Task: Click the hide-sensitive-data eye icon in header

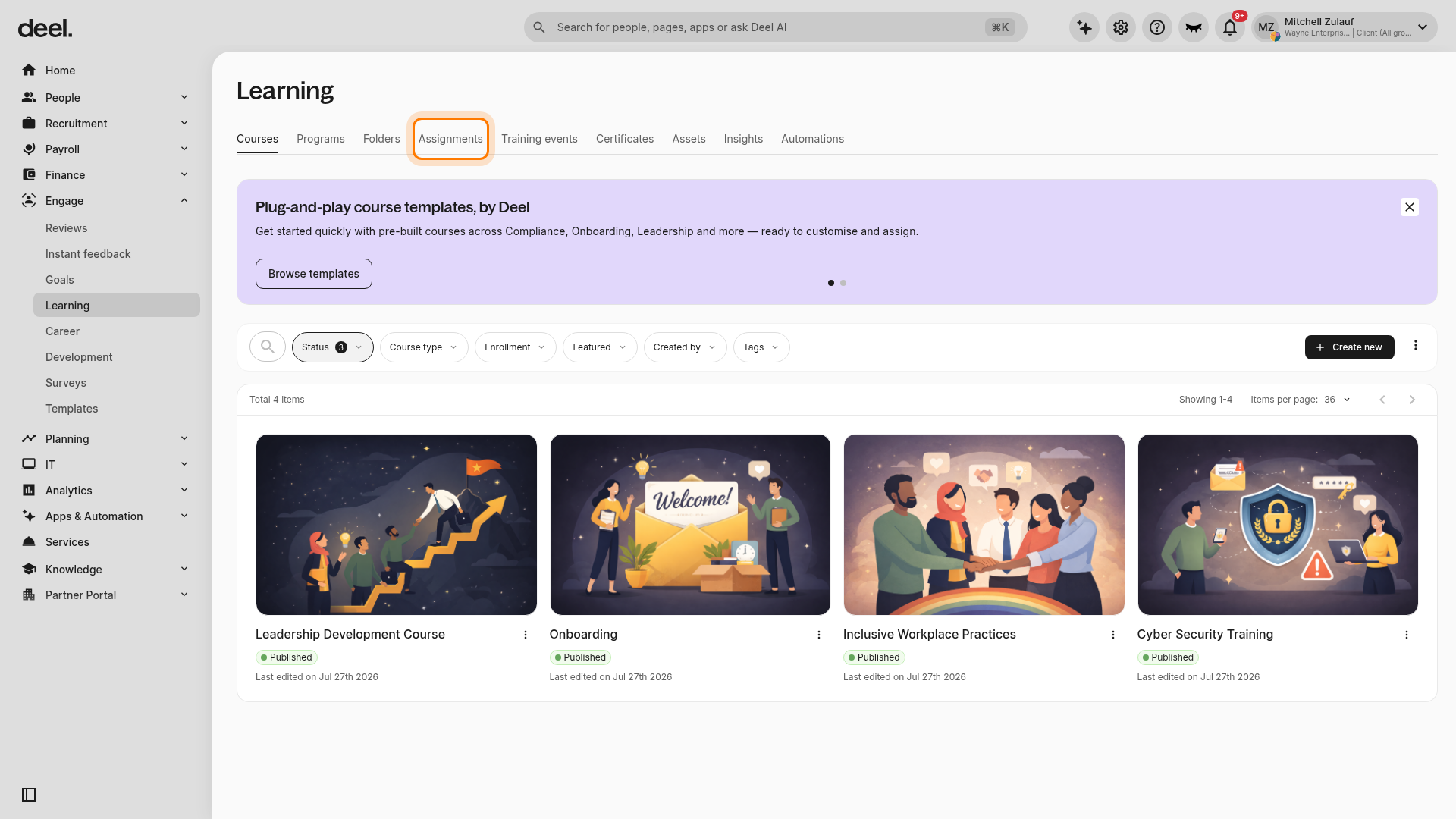Action: coord(1194,27)
